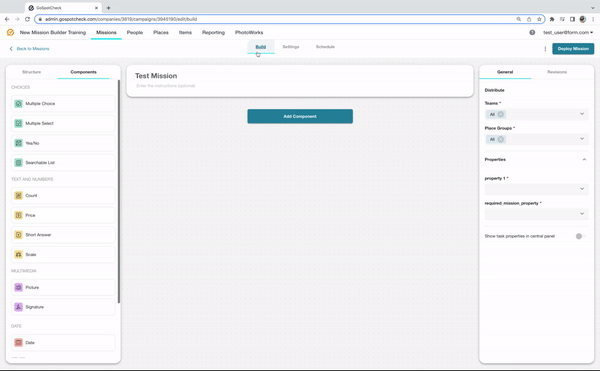Screen dimensions: 600x371
Task: Open the browser tab search chevron
Action: (x=593, y=8)
